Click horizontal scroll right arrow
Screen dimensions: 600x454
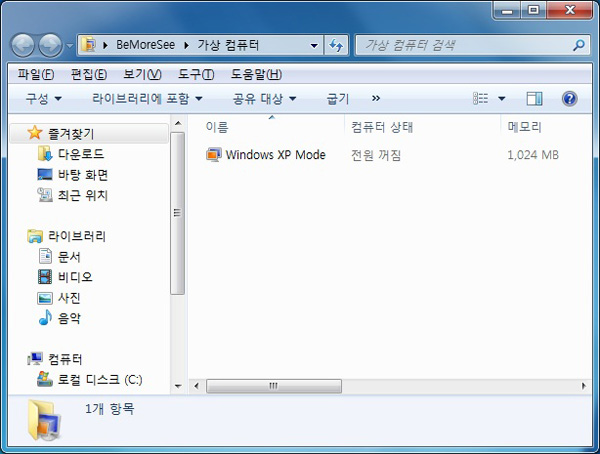584,386
